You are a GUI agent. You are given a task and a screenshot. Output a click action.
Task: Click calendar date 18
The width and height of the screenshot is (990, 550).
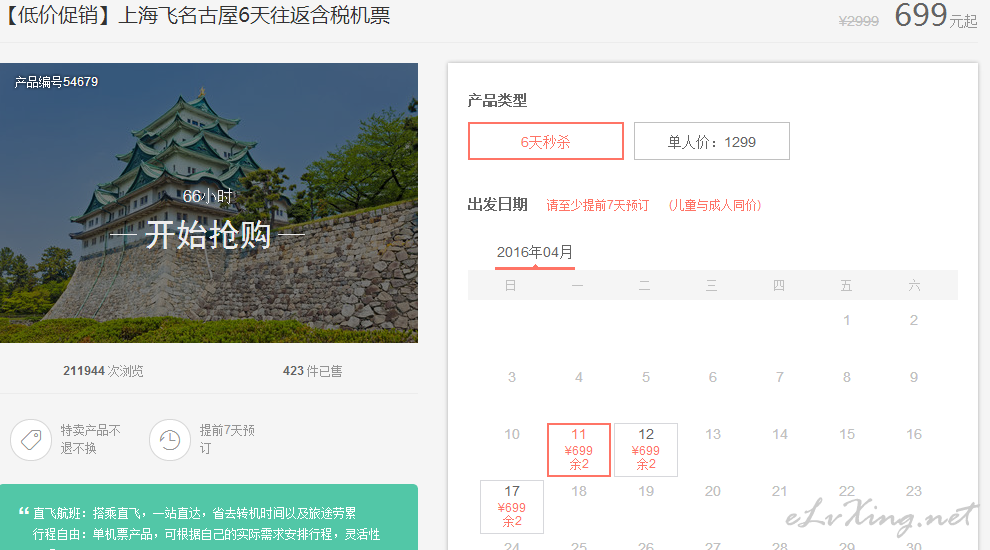[579, 491]
